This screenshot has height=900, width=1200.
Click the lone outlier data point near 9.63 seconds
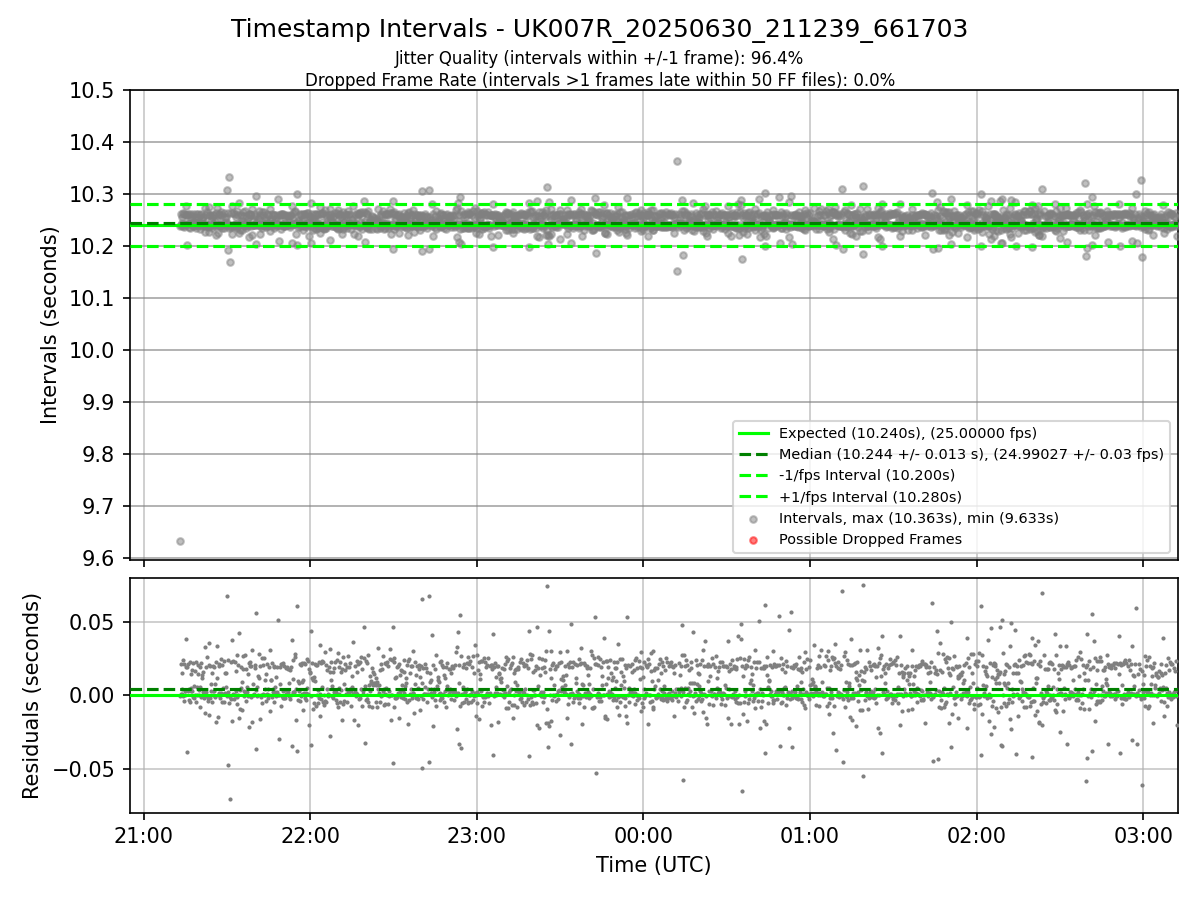pyautogui.click(x=180, y=541)
